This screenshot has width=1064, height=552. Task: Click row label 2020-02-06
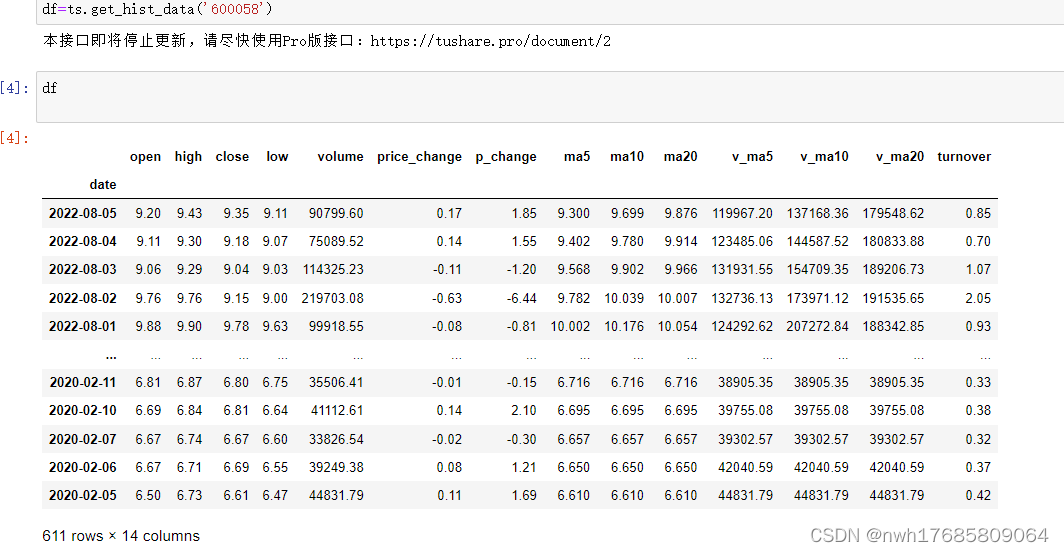tap(83, 468)
